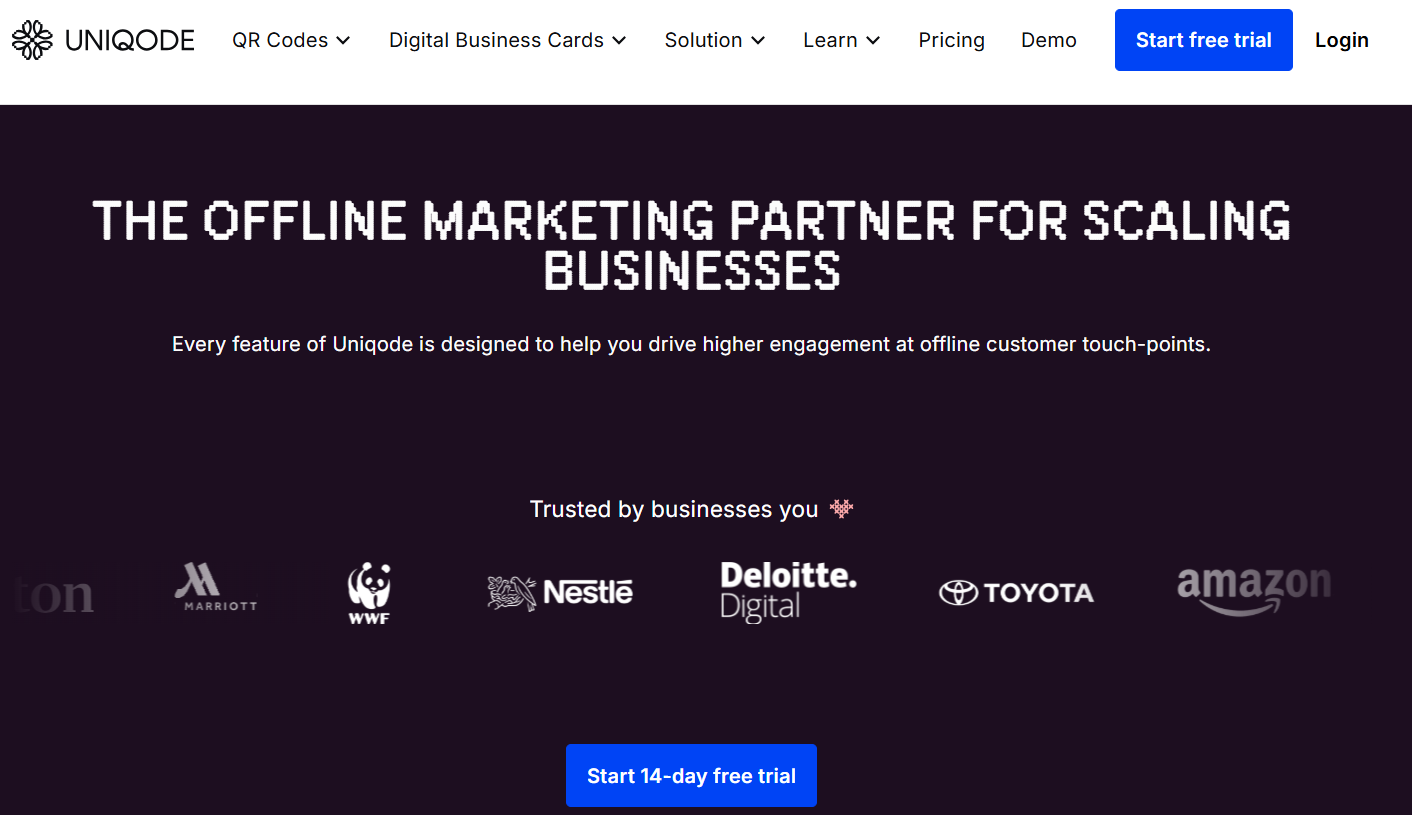Expand the QR Codes dropdown menu
The image size is (1412, 815).
tap(291, 40)
